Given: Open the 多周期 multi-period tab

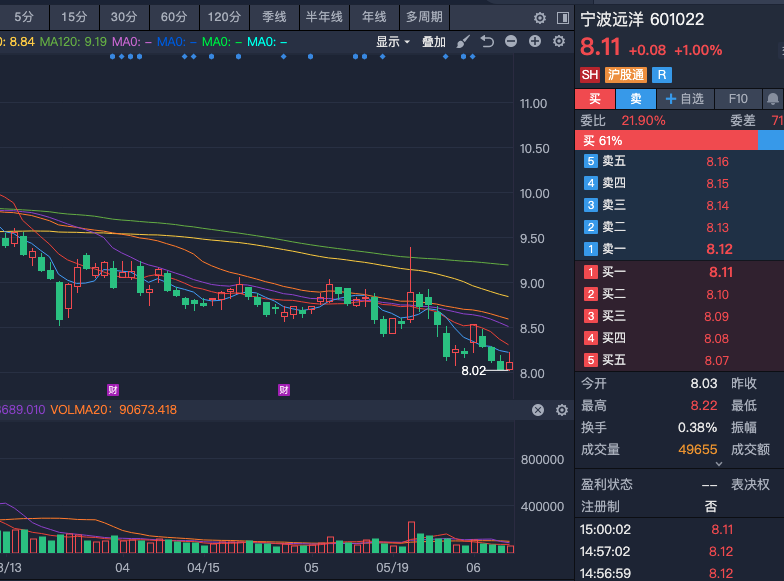Looking at the screenshot, I should tap(424, 17).
